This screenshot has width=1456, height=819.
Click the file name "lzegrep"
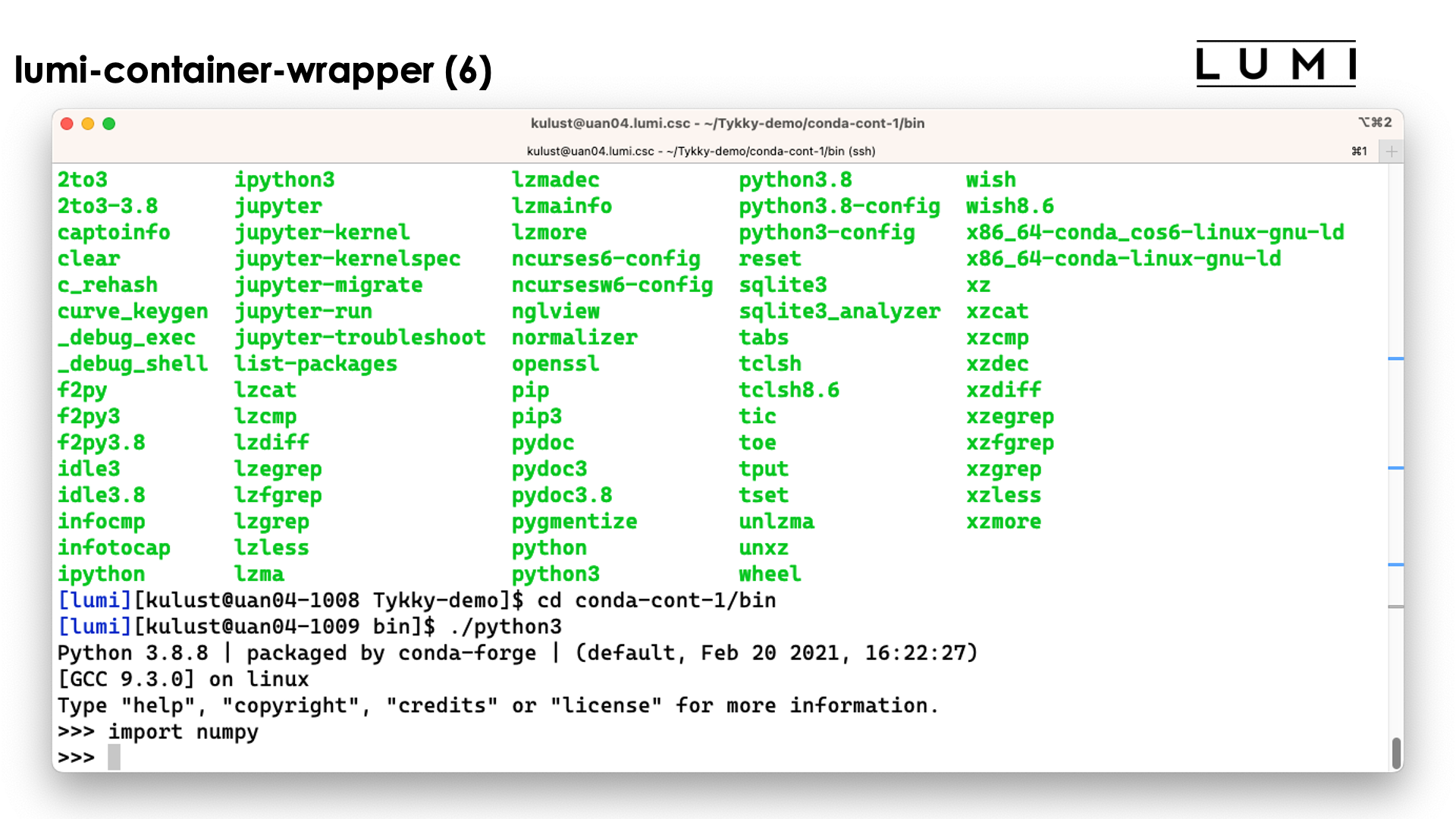[278, 469]
